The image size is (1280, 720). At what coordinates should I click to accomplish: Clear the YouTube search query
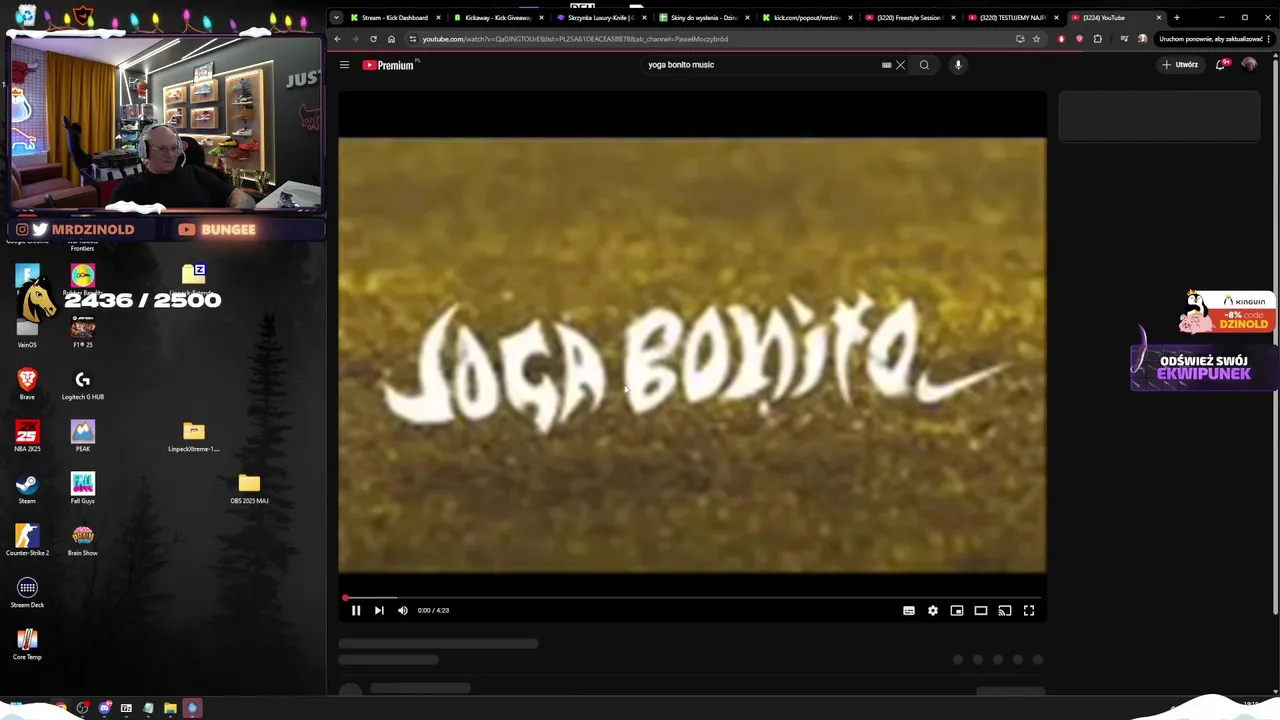900,65
